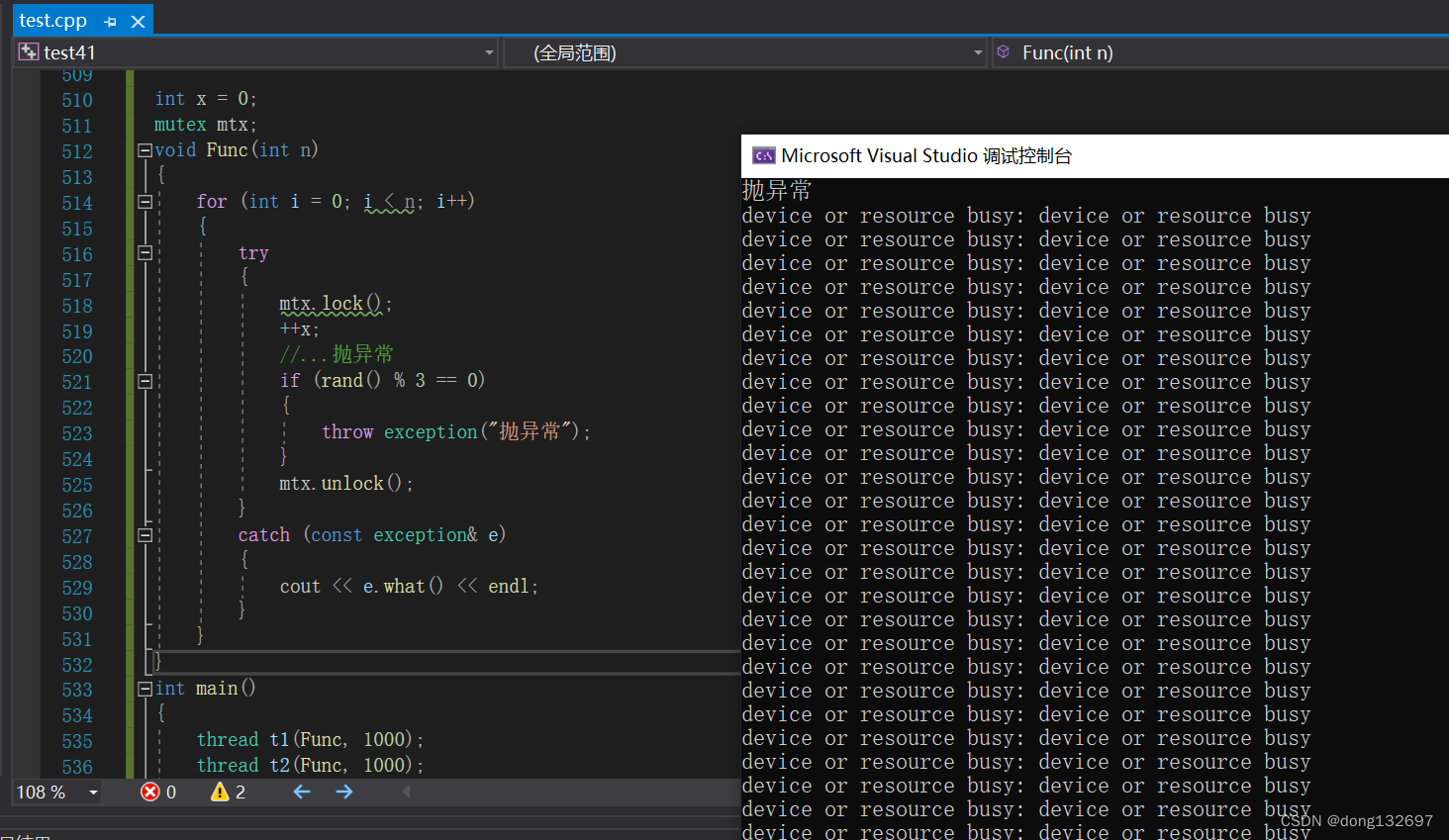Screen dimensions: 1449x840
Task: Collapse the int main() block
Action: [x=145, y=689]
